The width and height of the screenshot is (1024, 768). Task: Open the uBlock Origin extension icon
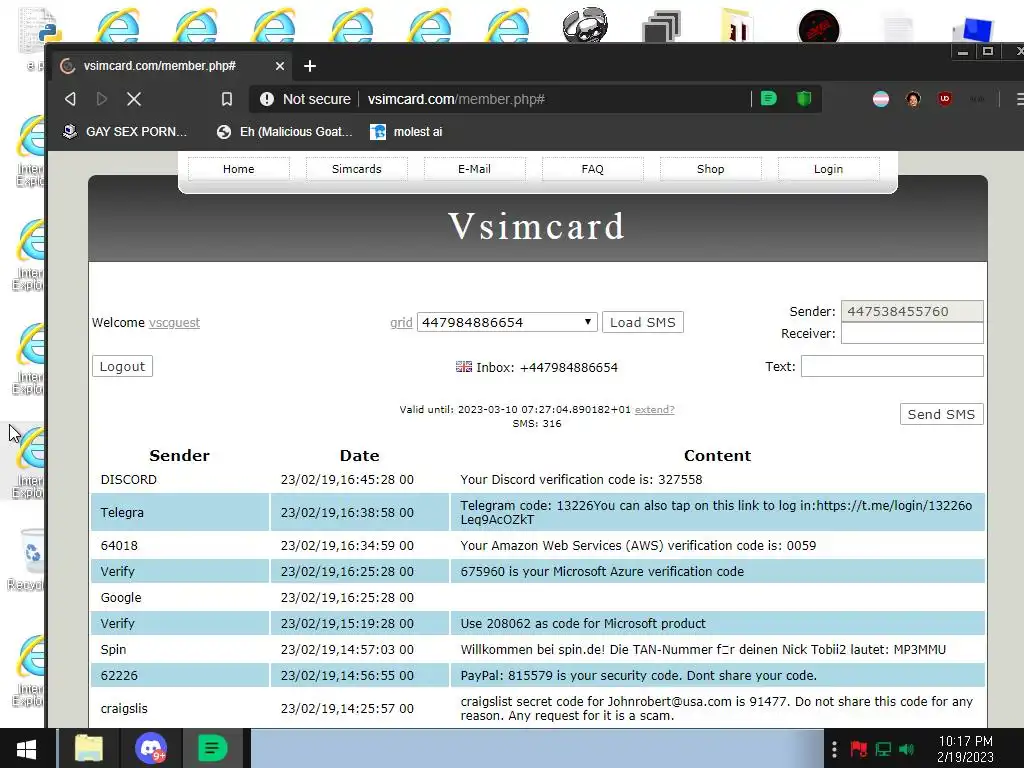tap(944, 99)
